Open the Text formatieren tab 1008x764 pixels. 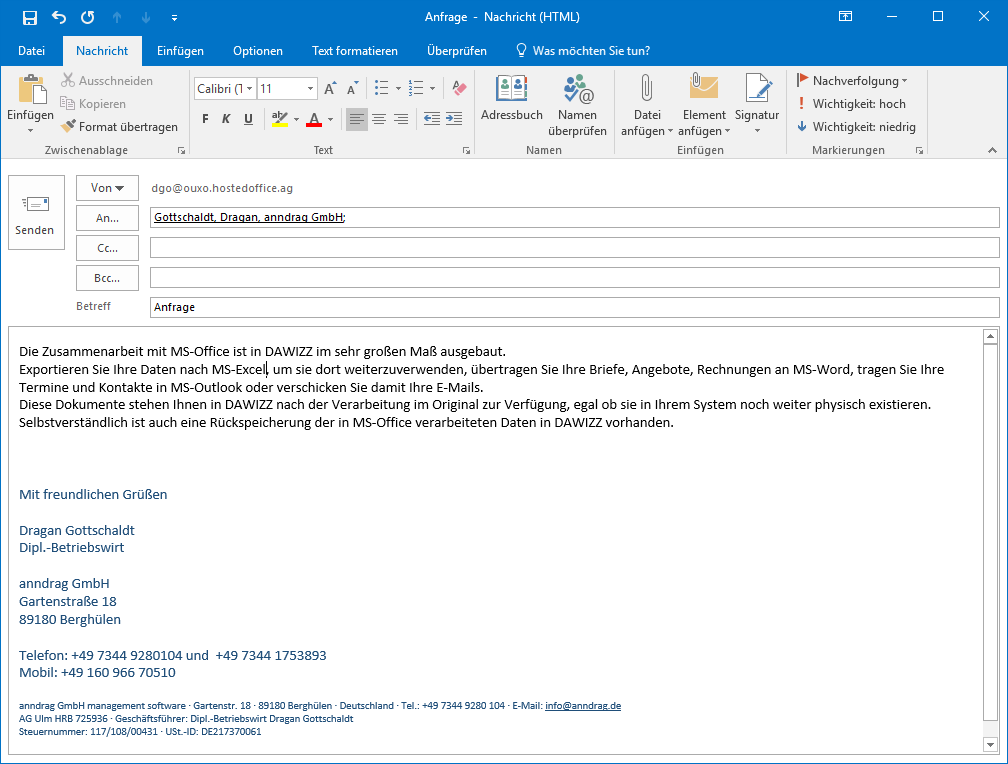pos(355,51)
